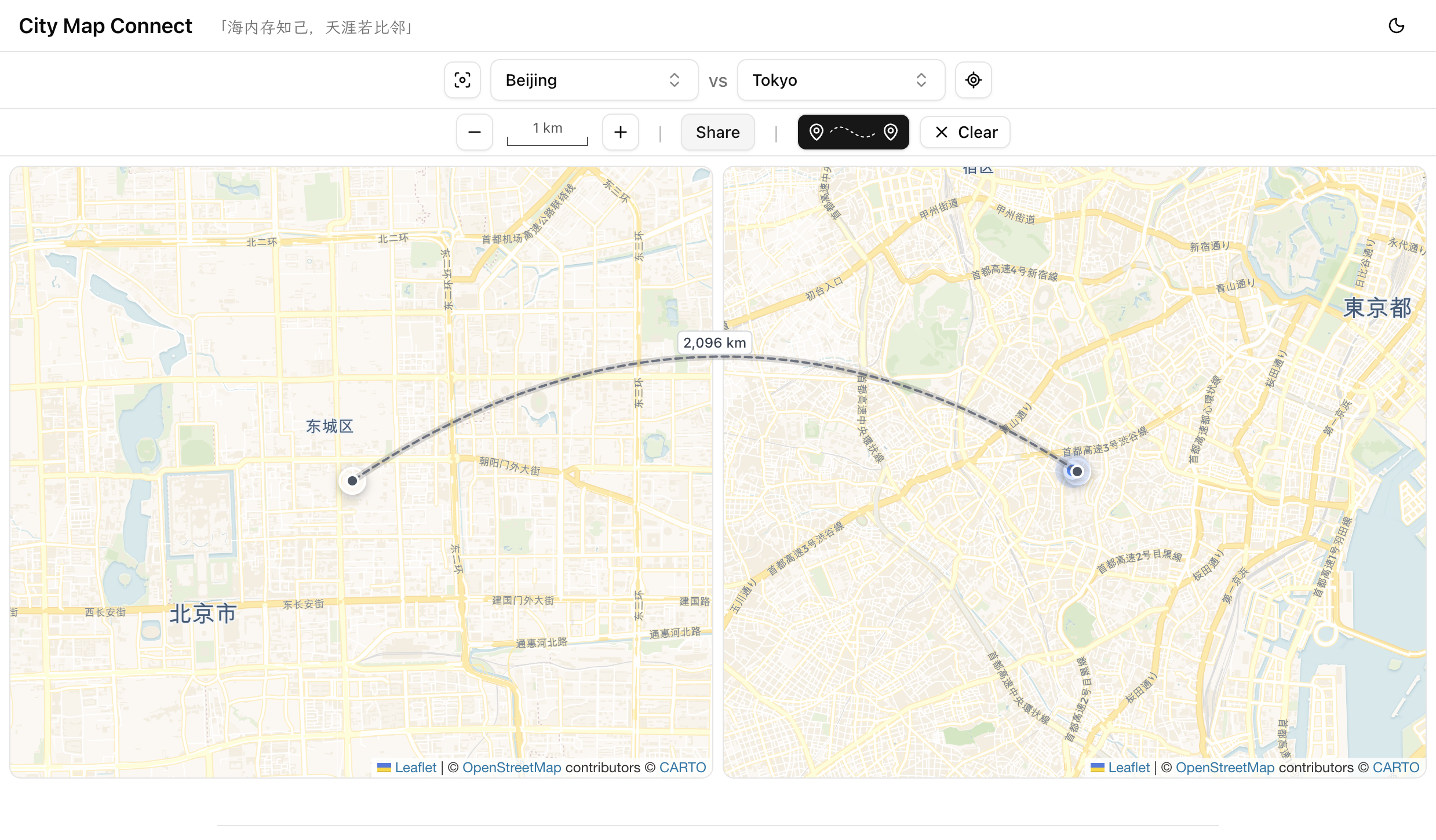Click the Beijing map marker pin

coord(352,481)
